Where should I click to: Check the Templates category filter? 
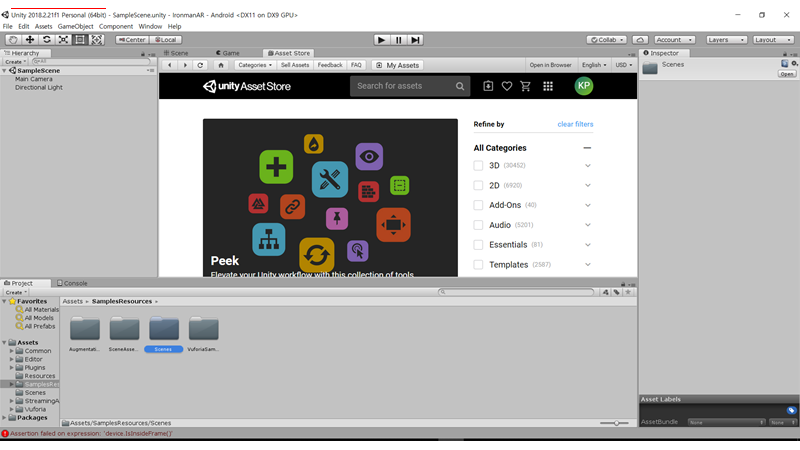point(478,265)
